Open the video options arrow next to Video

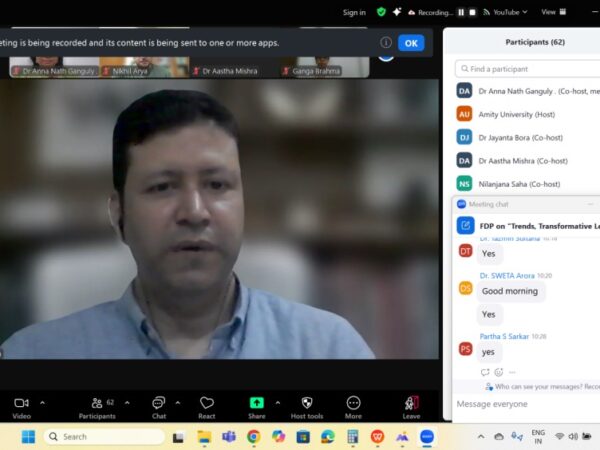(x=42, y=403)
